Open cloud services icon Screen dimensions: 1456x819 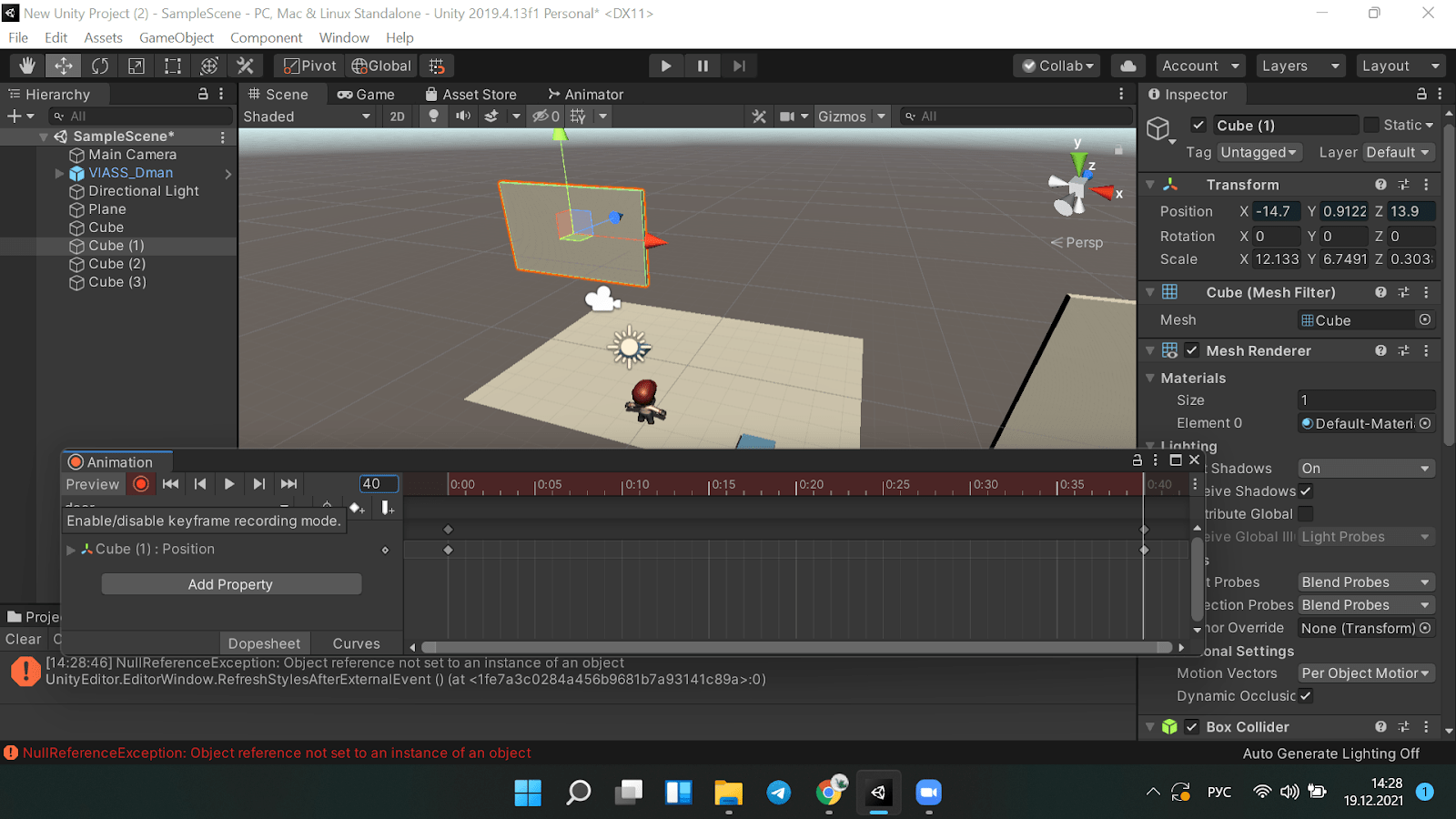pos(1128,66)
